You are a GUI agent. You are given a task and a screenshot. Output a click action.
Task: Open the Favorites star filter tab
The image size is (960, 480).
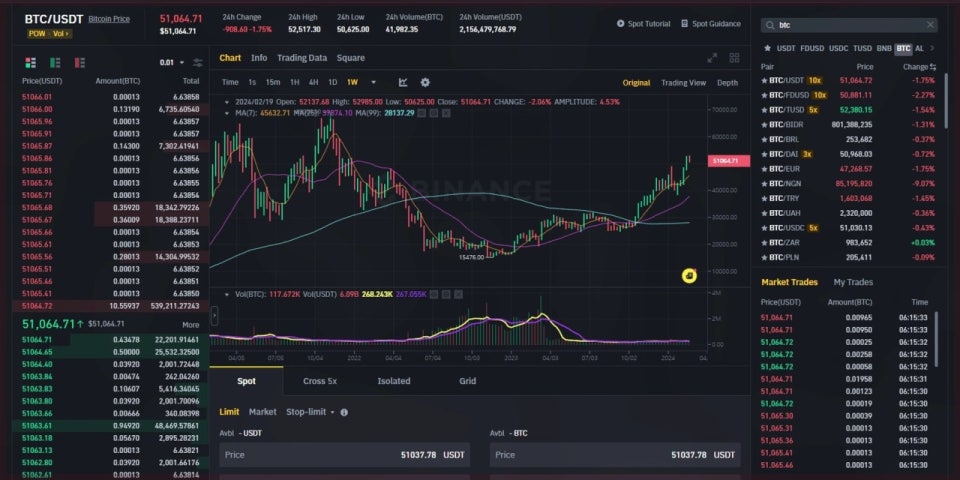pyautogui.click(x=767, y=48)
